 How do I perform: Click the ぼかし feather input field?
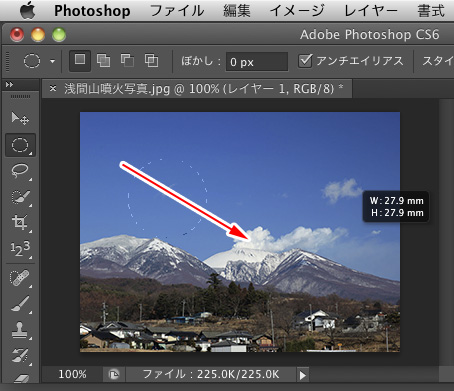(x=257, y=62)
